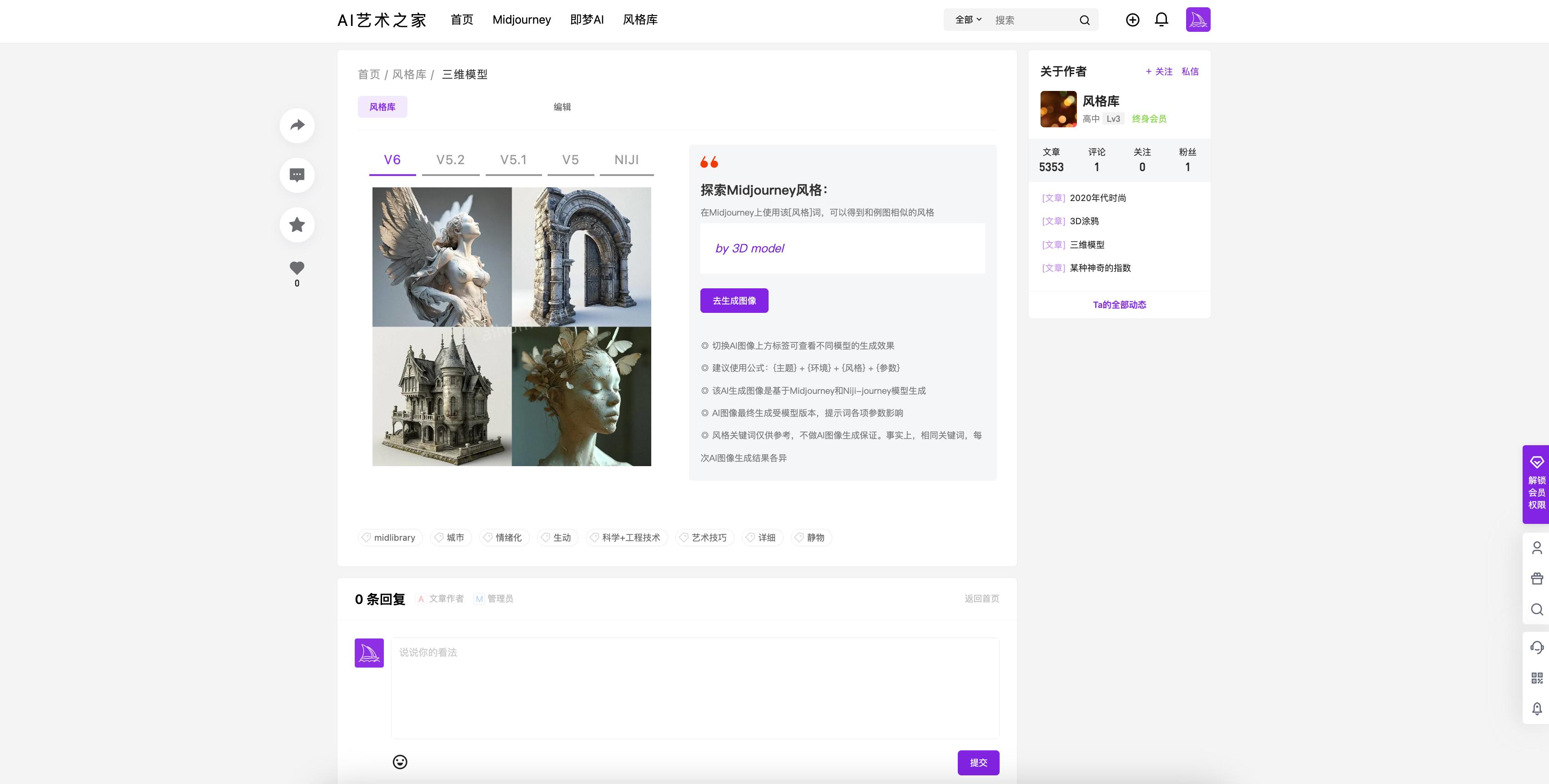Click the share arrow icon
Viewport: 1549px width, 784px height.
pos(297,125)
